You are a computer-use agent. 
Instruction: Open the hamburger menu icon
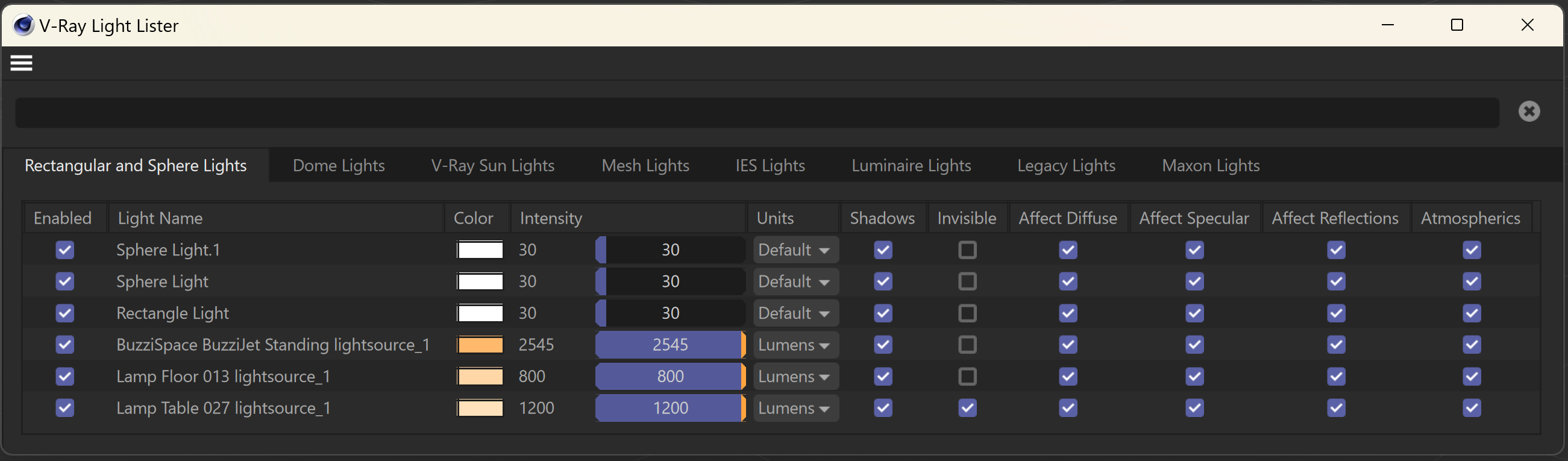pyautogui.click(x=21, y=63)
